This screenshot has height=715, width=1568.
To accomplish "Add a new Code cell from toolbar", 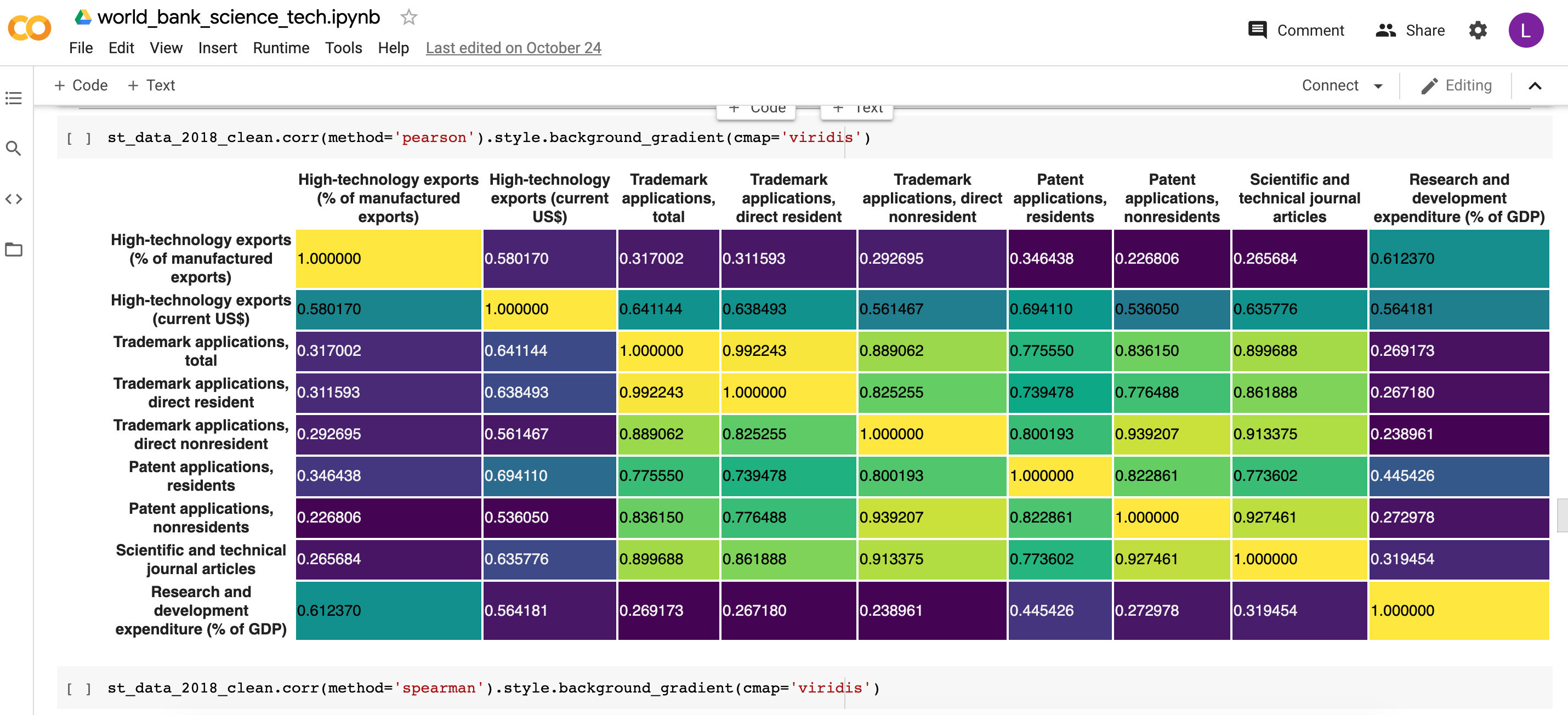I will (x=81, y=86).
